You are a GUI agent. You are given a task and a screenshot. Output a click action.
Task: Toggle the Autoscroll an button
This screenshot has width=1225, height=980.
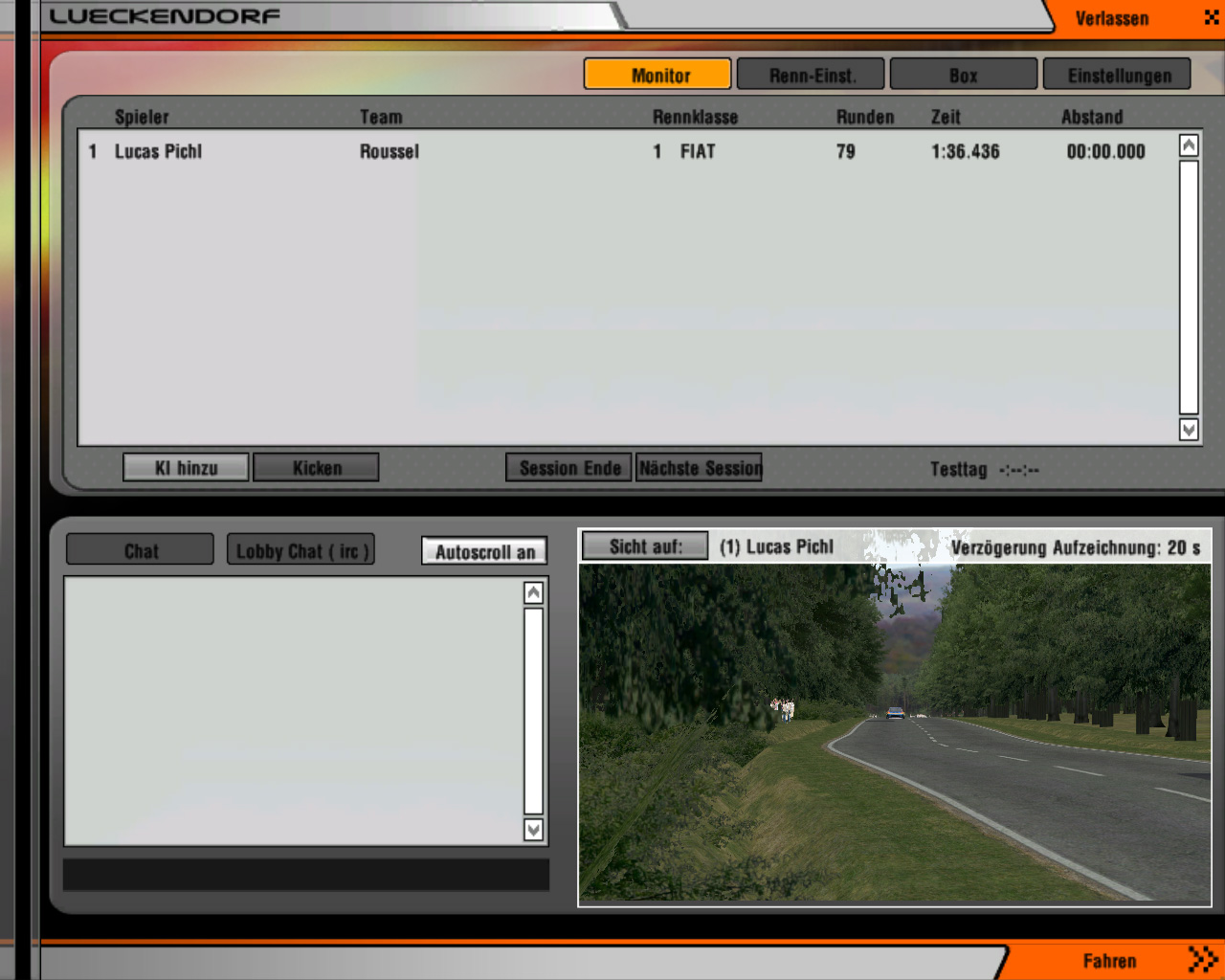tap(484, 551)
